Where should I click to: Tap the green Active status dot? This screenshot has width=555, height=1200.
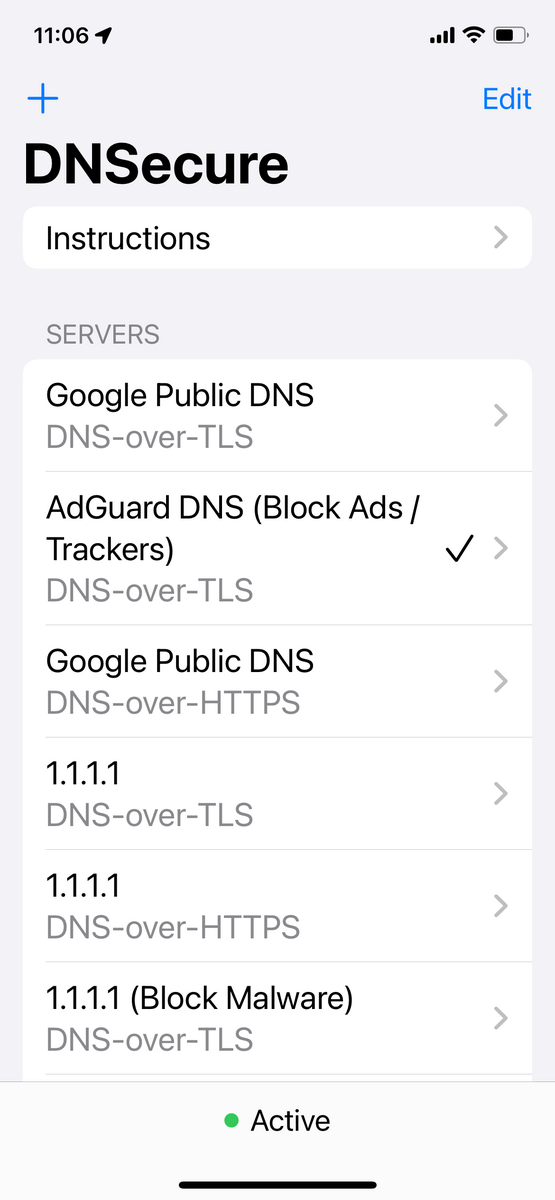231,1122
